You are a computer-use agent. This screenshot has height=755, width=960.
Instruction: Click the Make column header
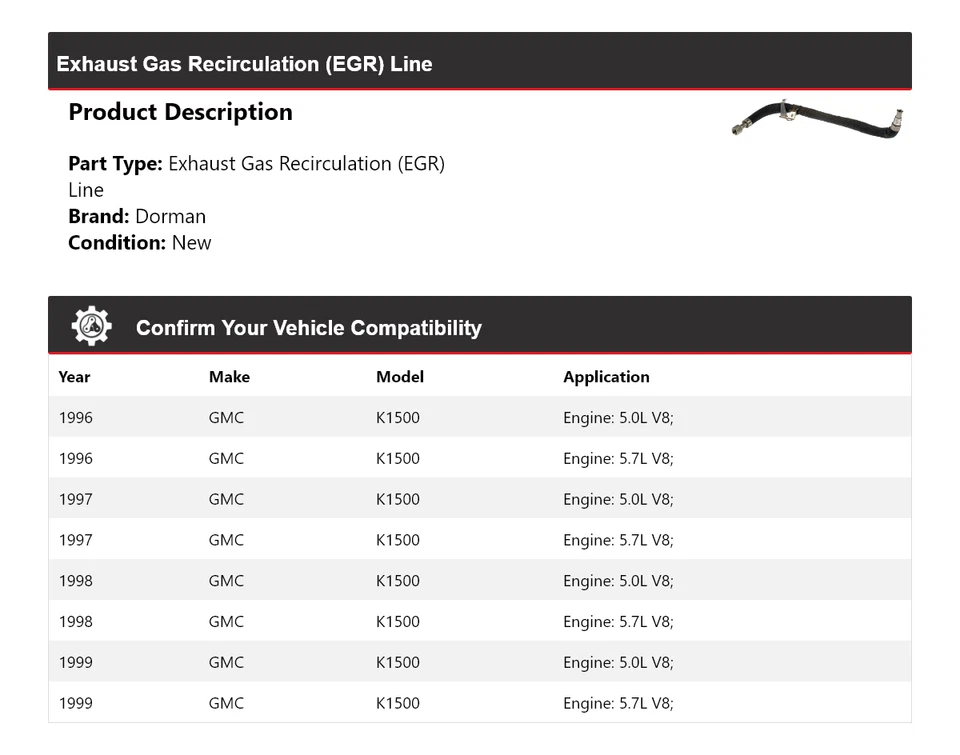click(x=229, y=377)
